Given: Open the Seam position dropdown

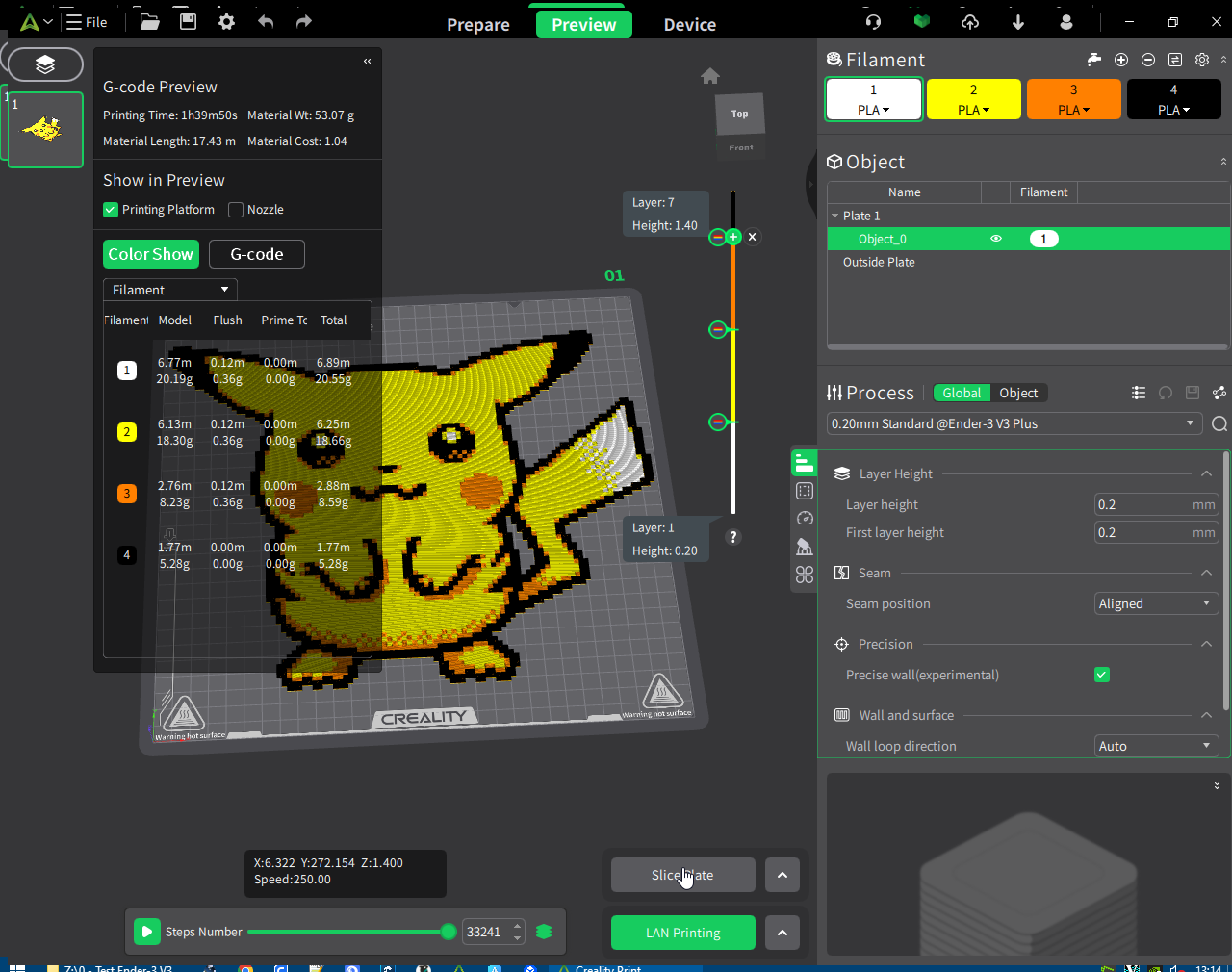Looking at the screenshot, I should [x=1156, y=603].
